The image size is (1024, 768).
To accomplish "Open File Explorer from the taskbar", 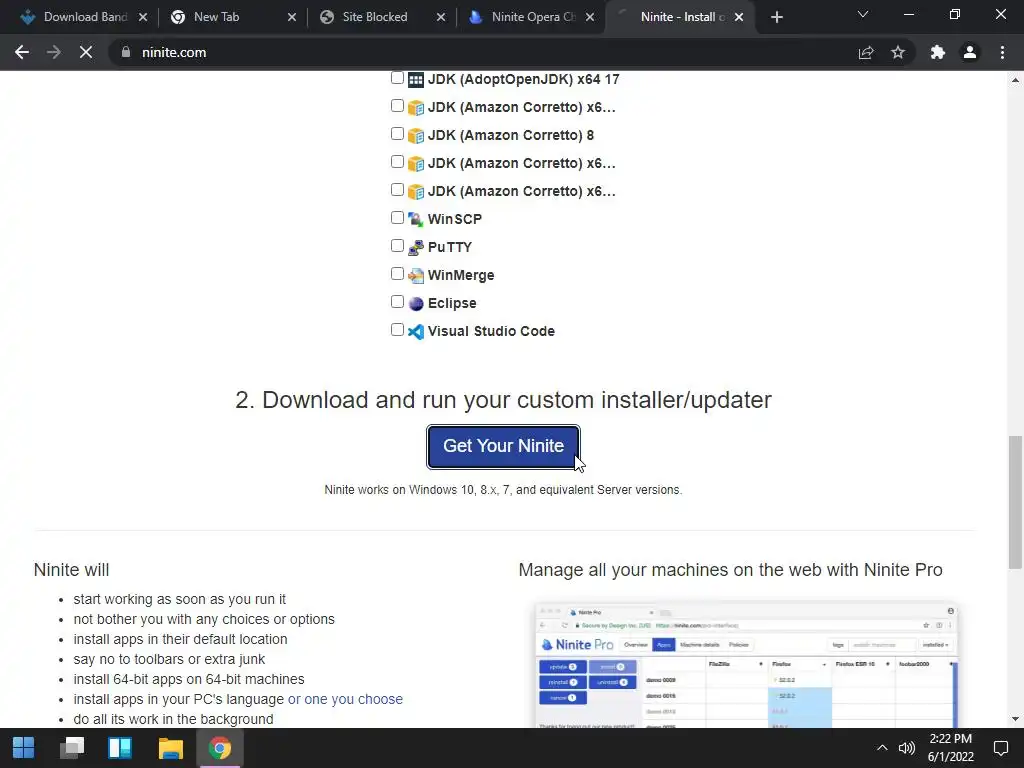I will [x=170, y=748].
